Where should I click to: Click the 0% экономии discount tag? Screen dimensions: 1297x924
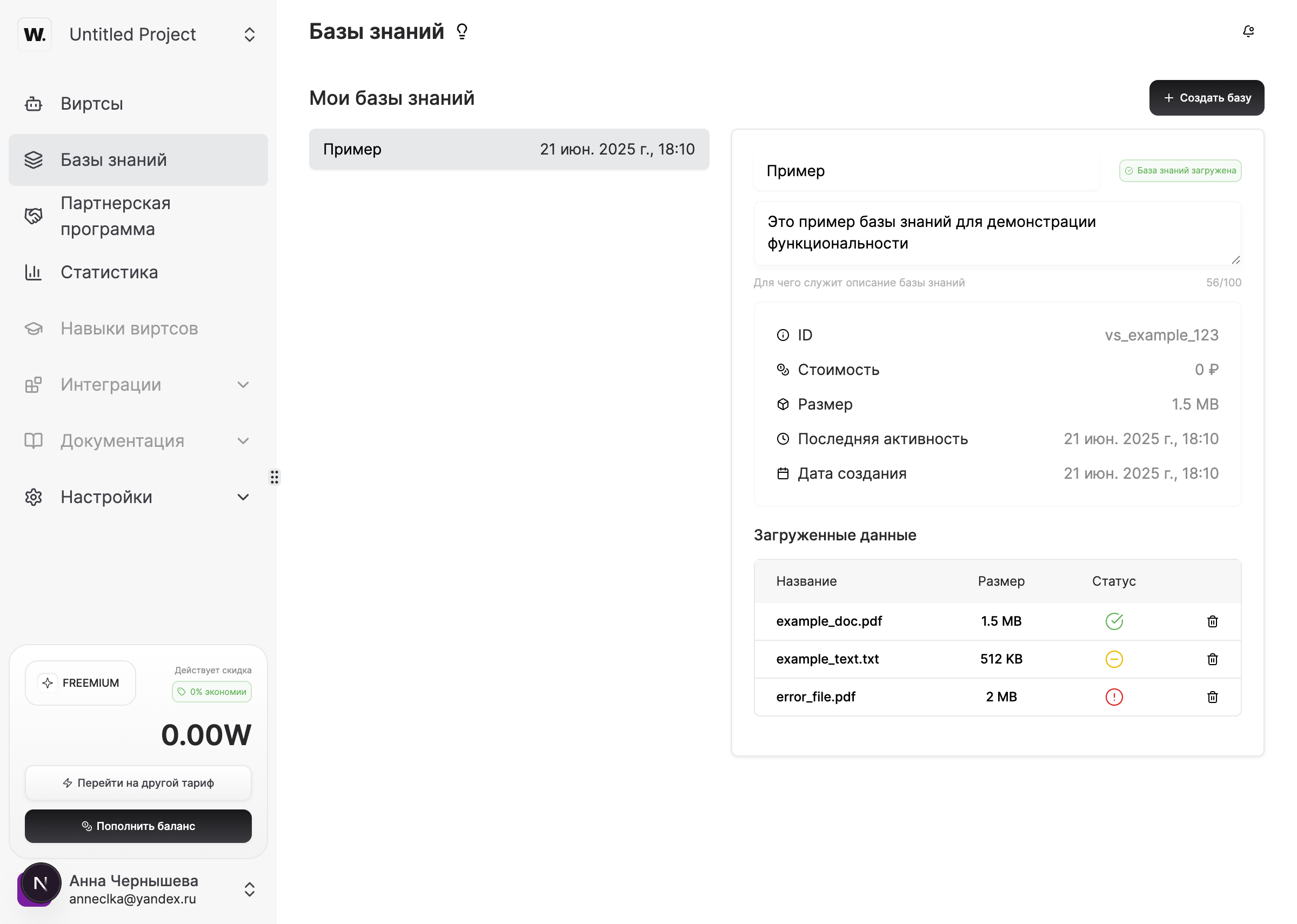click(212, 692)
